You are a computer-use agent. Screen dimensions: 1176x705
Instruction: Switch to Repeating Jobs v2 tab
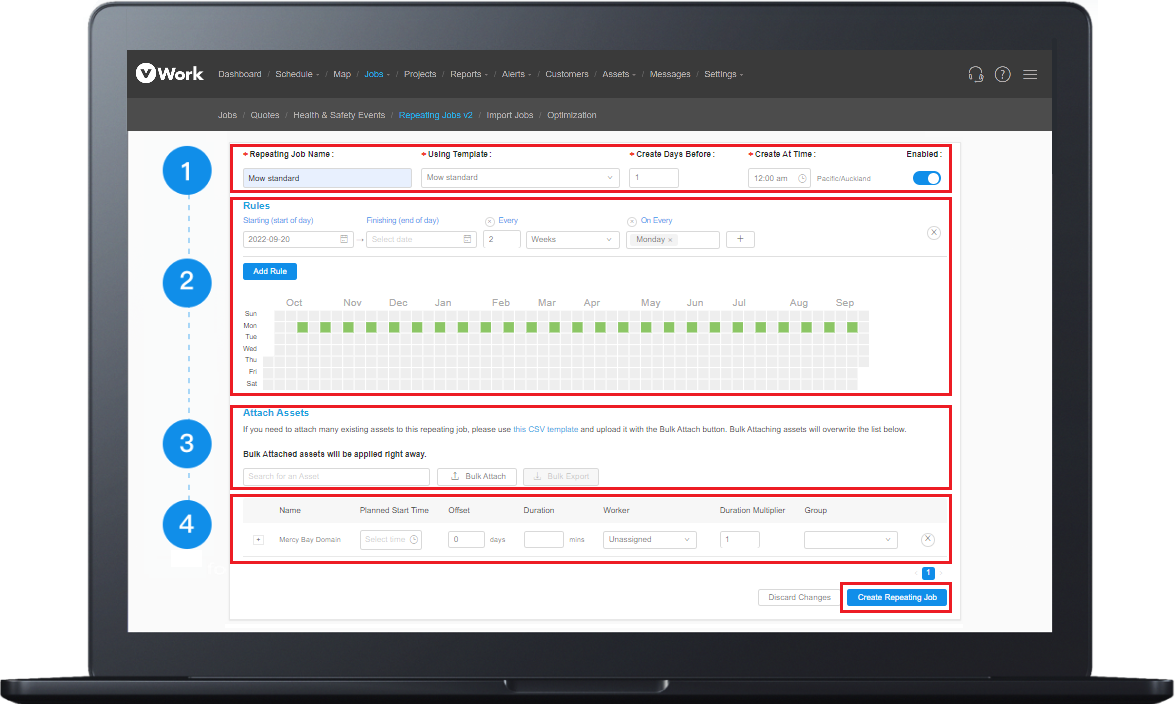436,116
